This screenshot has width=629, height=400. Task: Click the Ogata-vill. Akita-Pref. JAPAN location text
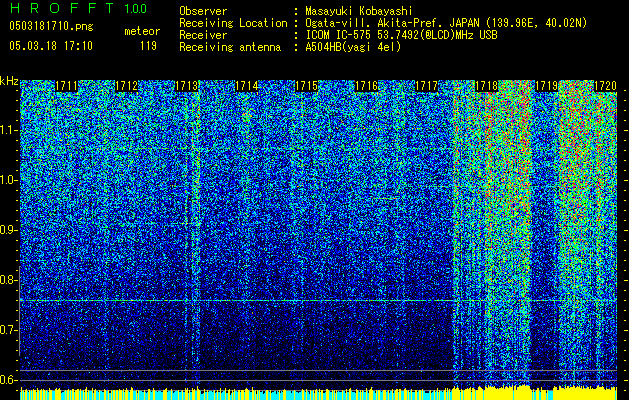coord(446,23)
